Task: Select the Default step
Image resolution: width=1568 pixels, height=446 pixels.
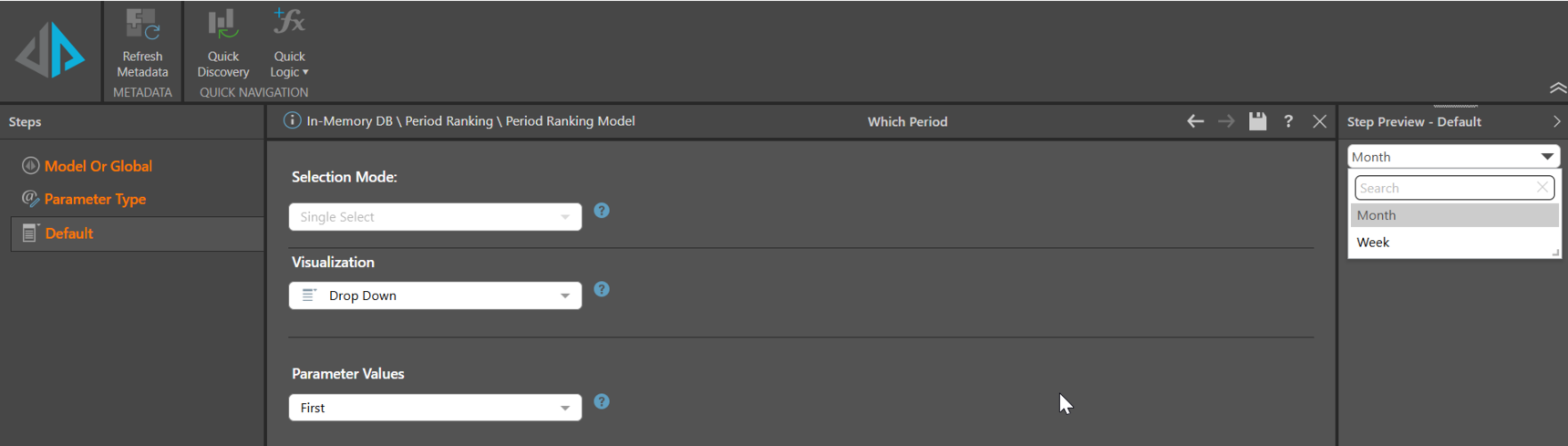Action: pos(69,233)
